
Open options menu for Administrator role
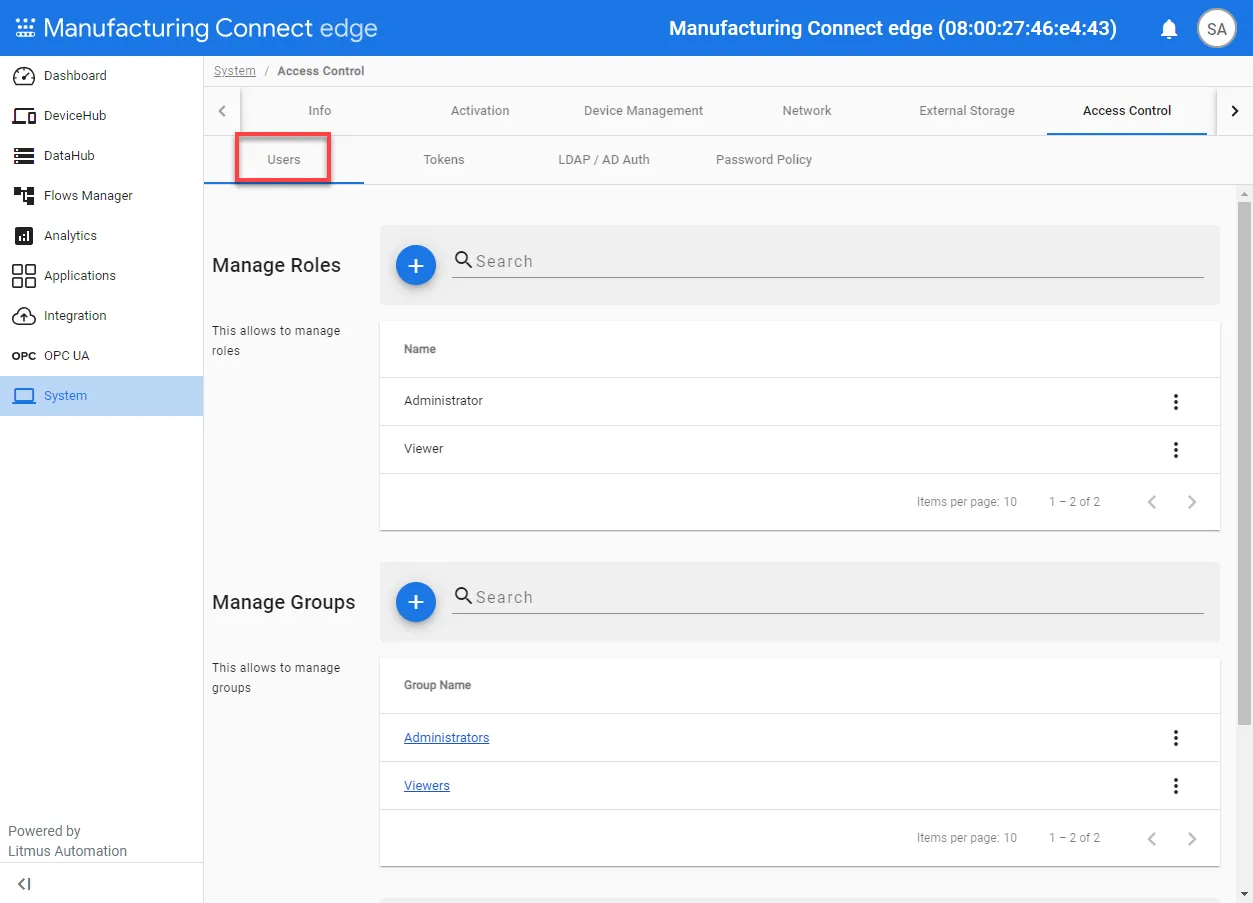point(1176,402)
